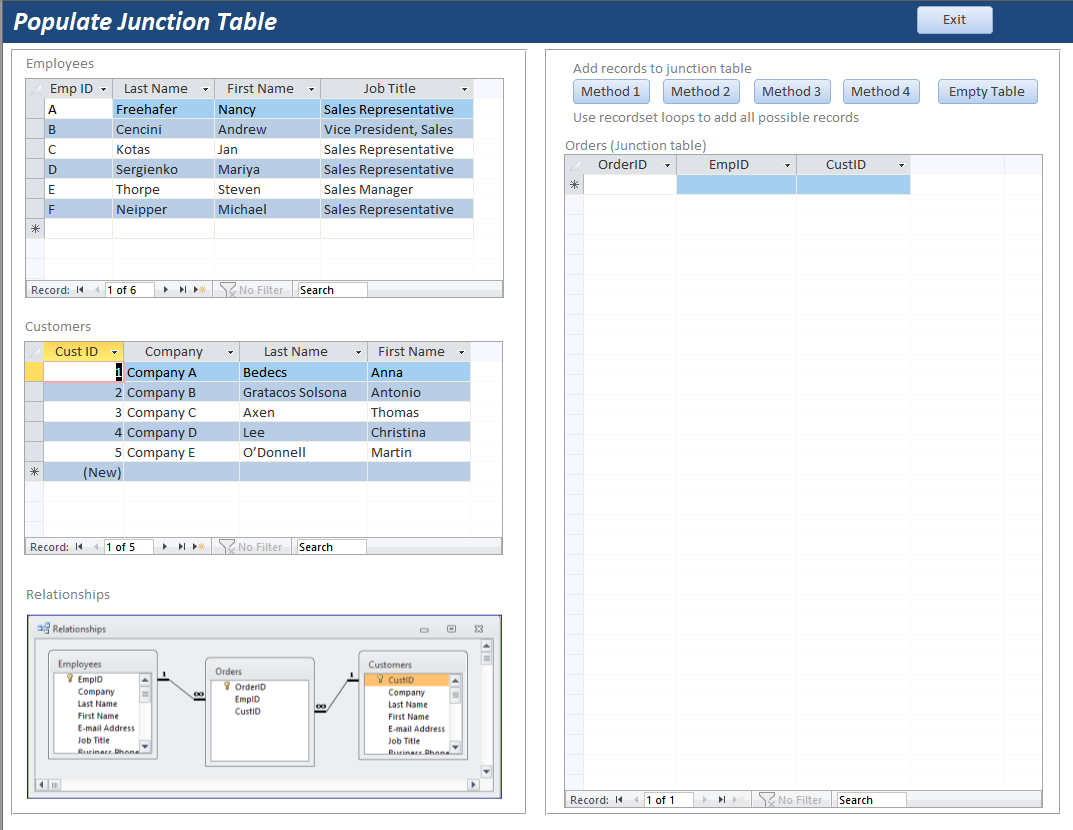Click the Method 3 button
Screen dimensions: 1073x830
click(792, 91)
